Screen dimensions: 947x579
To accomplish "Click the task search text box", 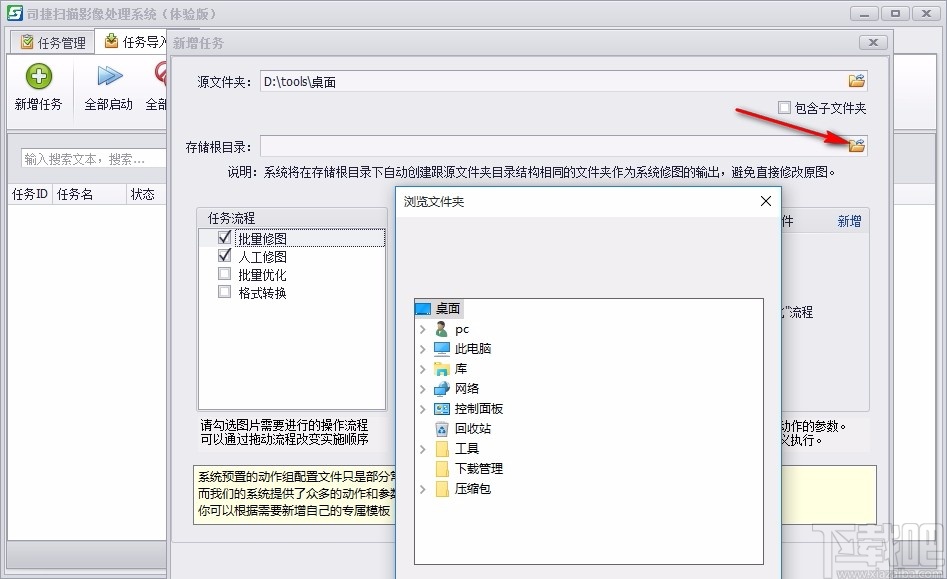I will coord(94,159).
